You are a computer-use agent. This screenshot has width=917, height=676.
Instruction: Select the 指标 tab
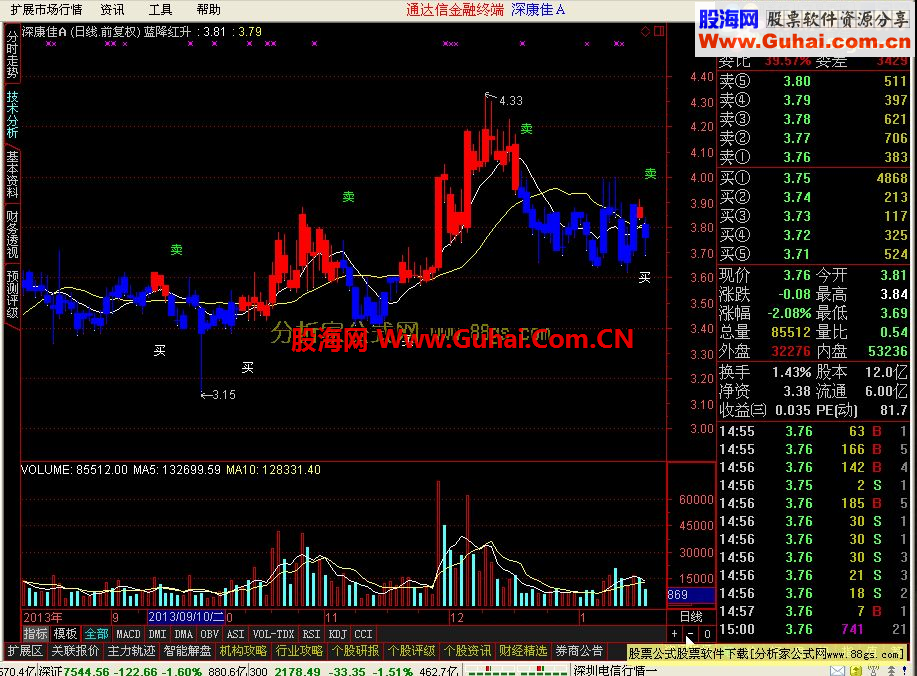35,634
